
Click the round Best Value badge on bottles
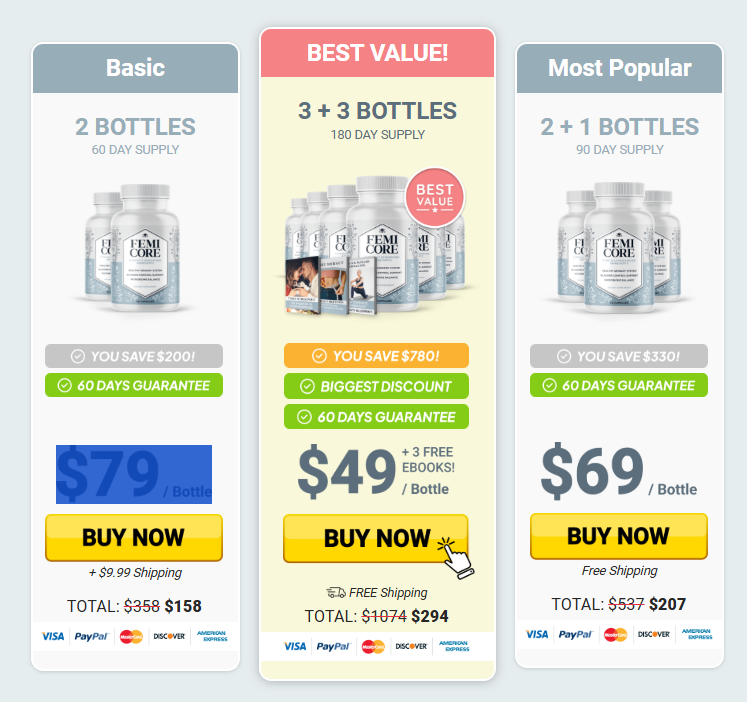434,197
